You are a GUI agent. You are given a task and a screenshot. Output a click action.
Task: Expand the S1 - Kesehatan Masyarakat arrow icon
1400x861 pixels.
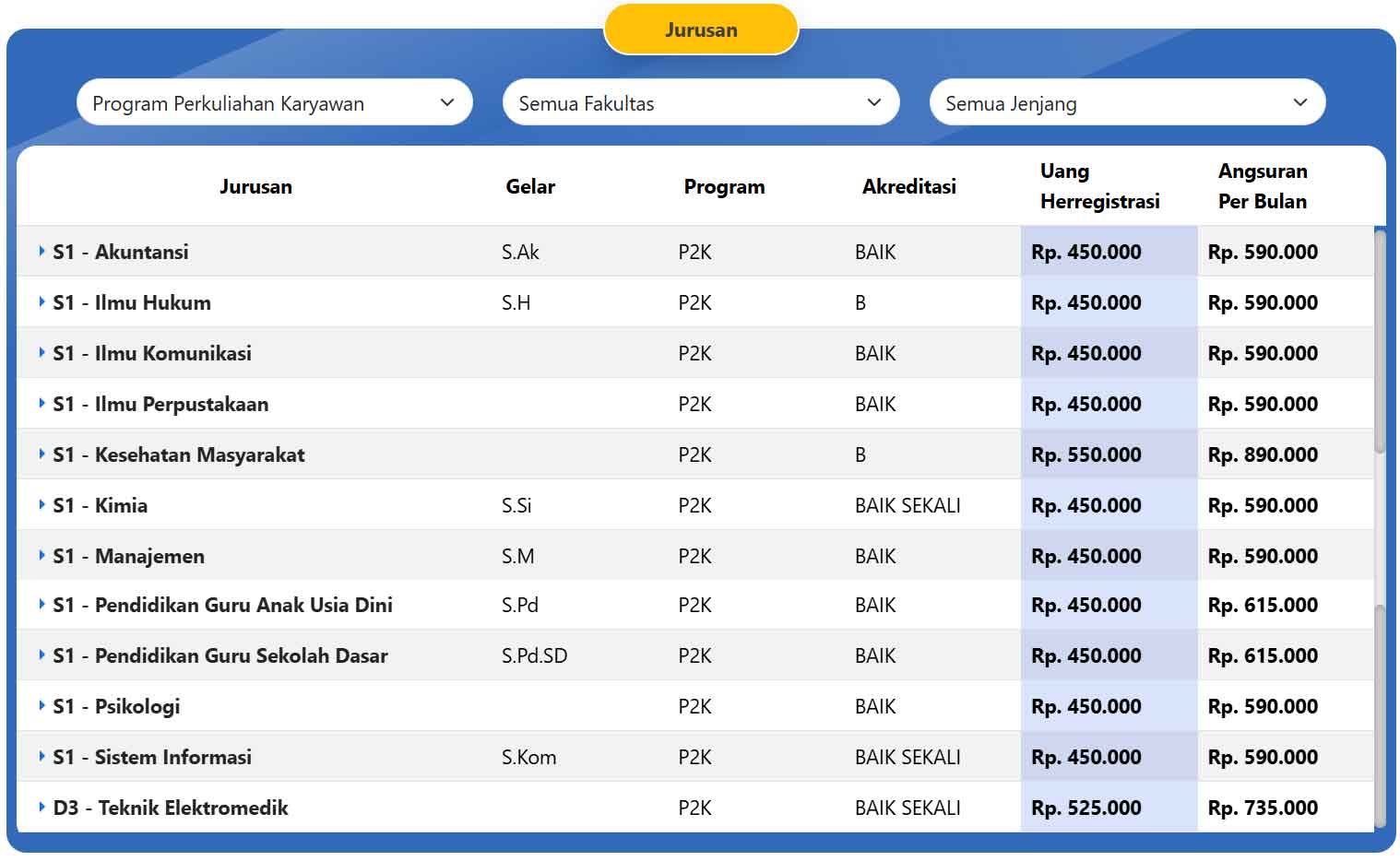42,454
